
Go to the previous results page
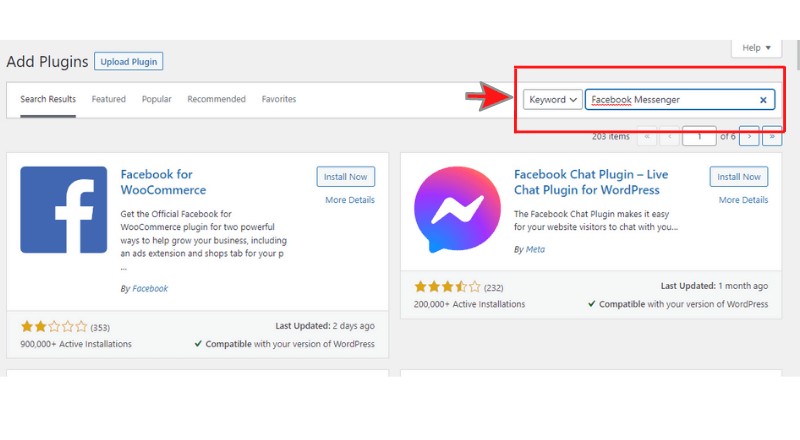(669, 136)
